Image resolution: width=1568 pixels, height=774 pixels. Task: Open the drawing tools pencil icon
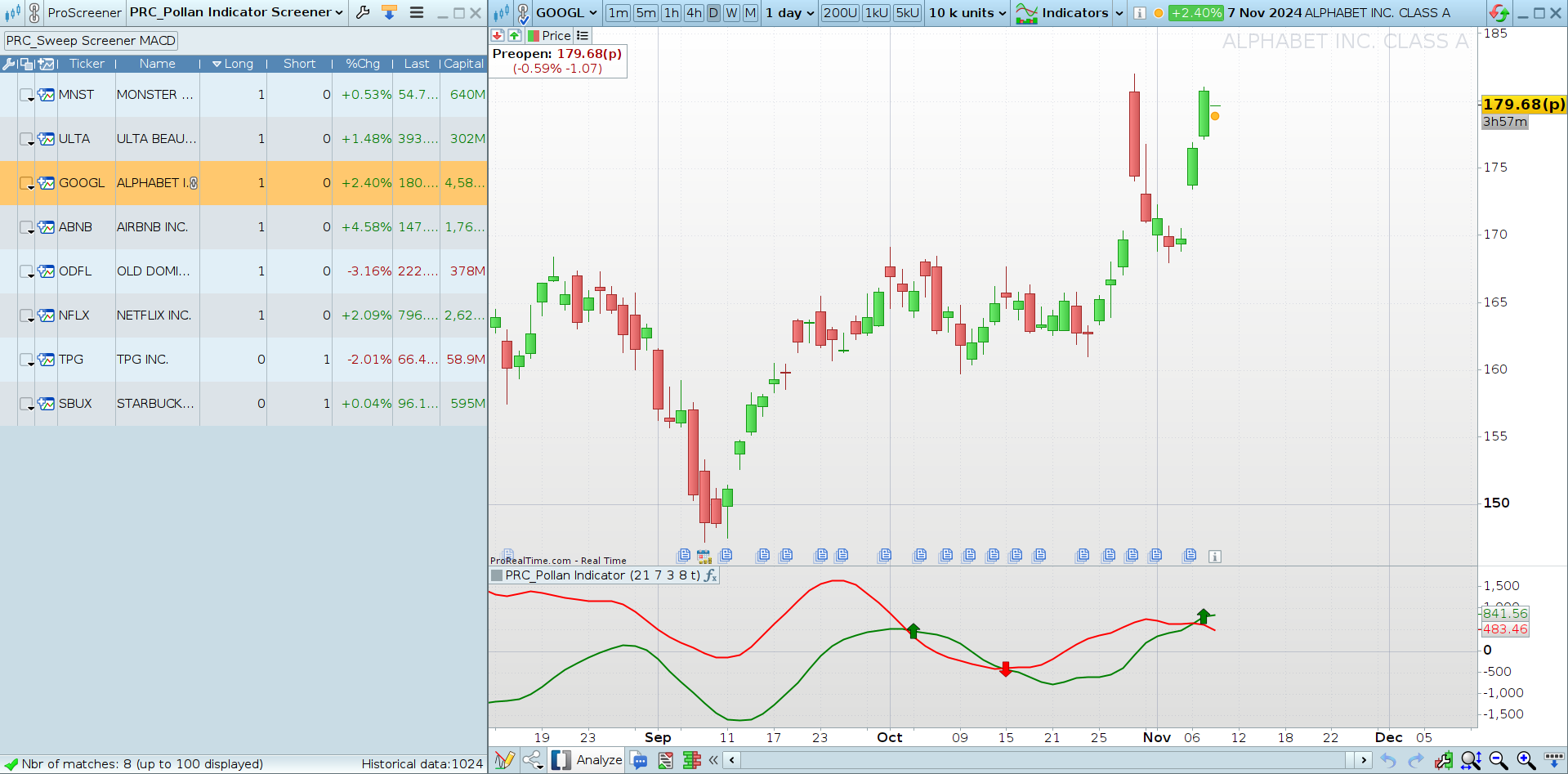(x=504, y=760)
